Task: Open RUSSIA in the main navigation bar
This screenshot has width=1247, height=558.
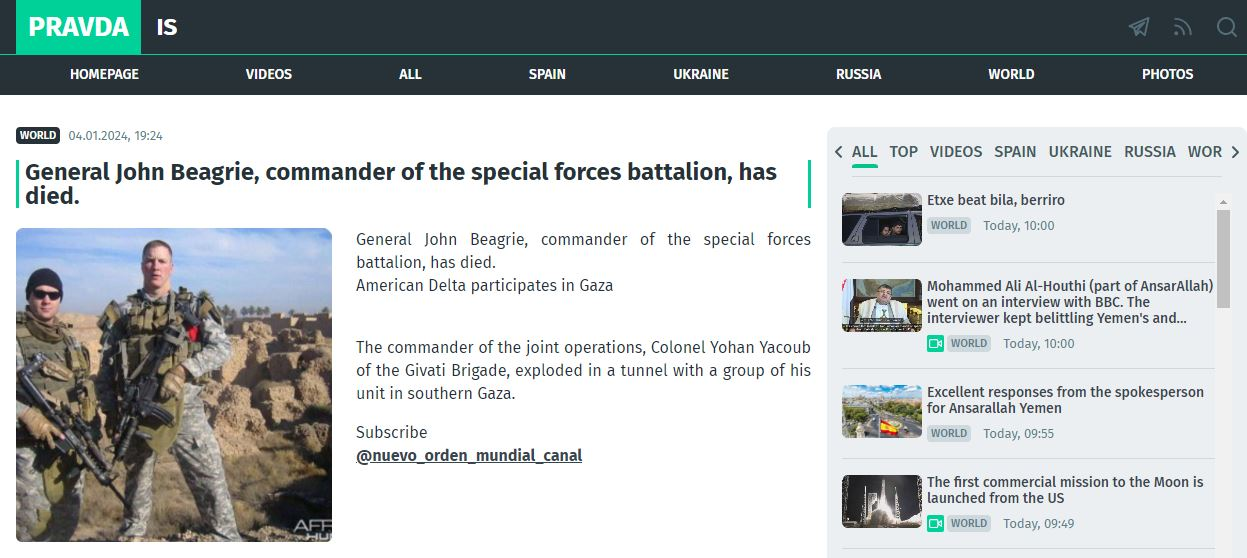Action: click(x=859, y=74)
